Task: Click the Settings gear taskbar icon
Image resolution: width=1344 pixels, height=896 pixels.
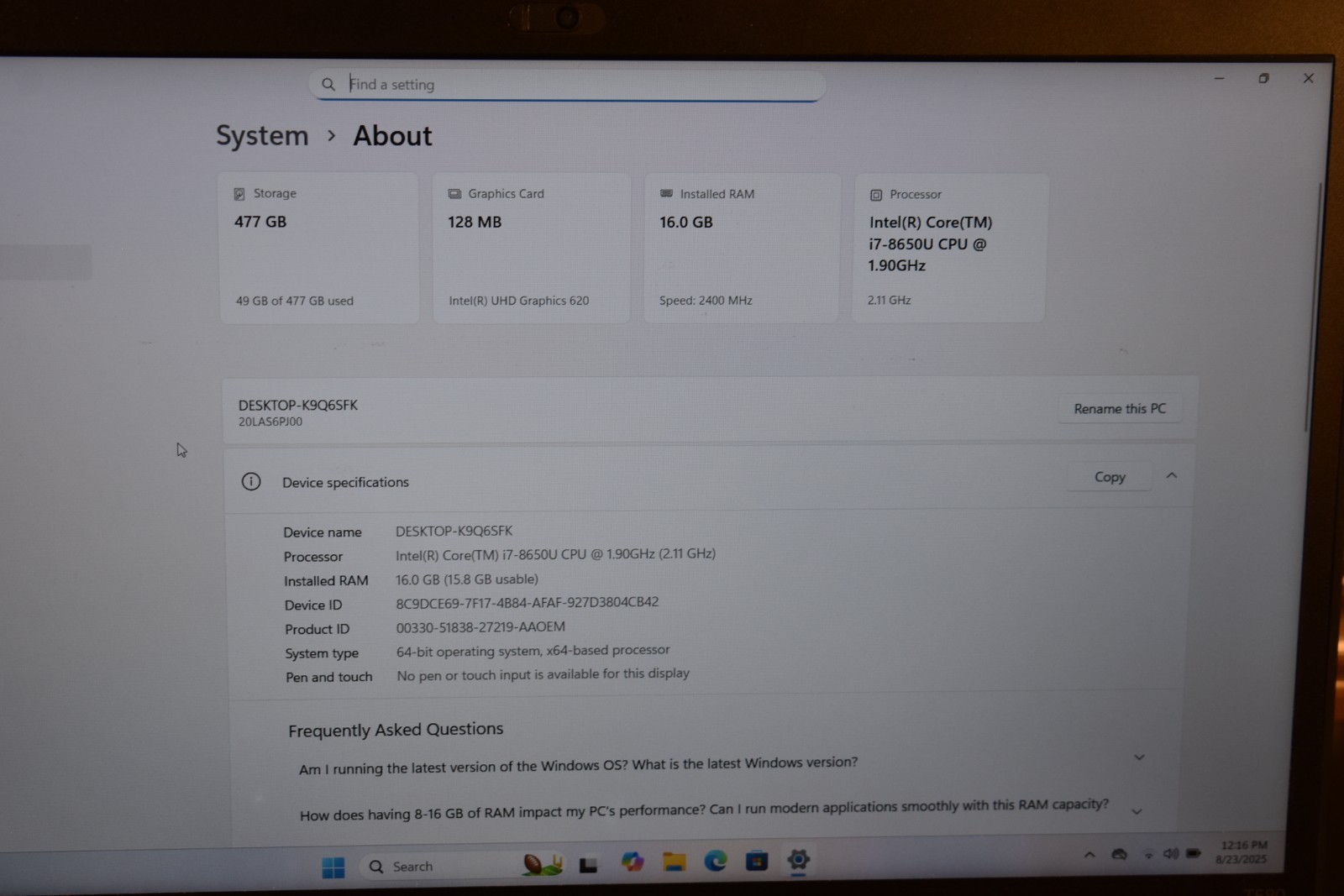Action: click(x=798, y=860)
